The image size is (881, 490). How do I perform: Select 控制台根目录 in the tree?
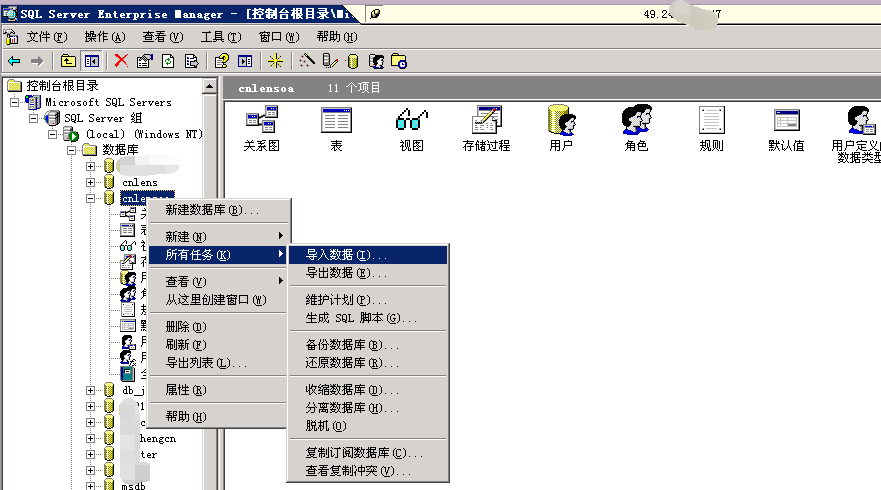click(x=62, y=86)
